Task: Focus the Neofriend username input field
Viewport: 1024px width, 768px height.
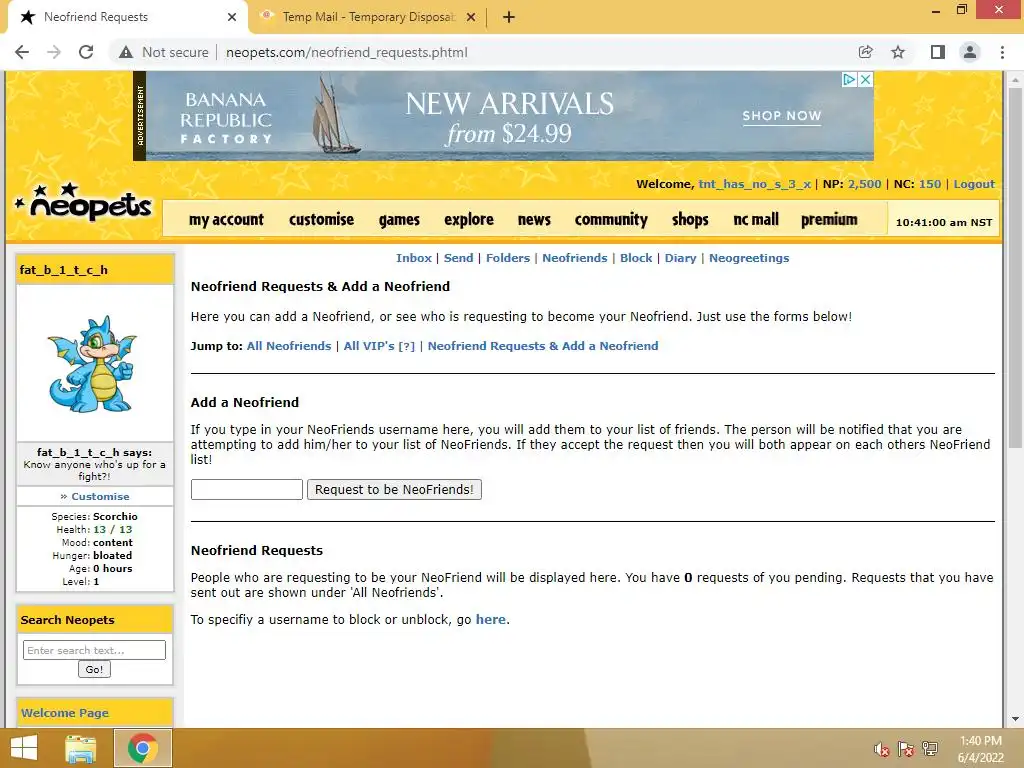Action: pos(247,490)
